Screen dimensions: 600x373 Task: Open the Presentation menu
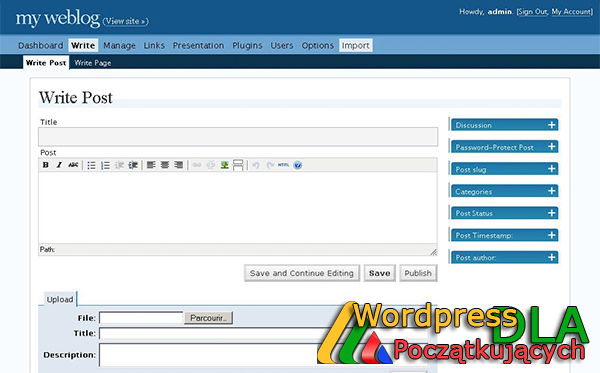pos(198,46)
